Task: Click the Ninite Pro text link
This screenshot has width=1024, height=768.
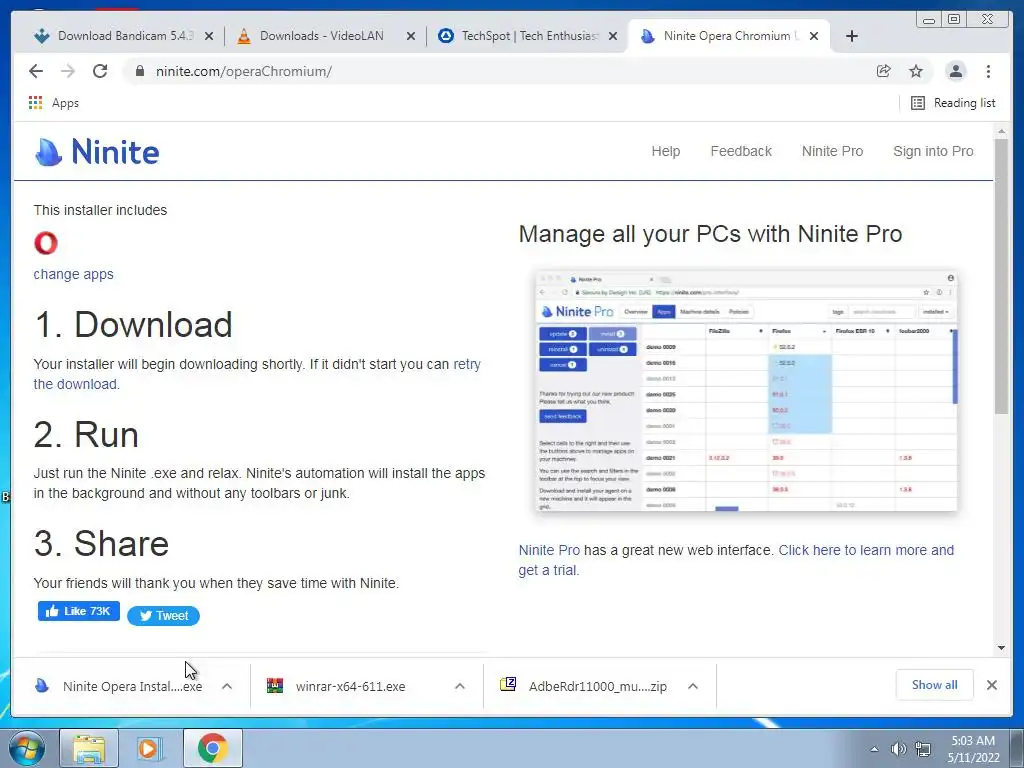Action: [549, 550]
